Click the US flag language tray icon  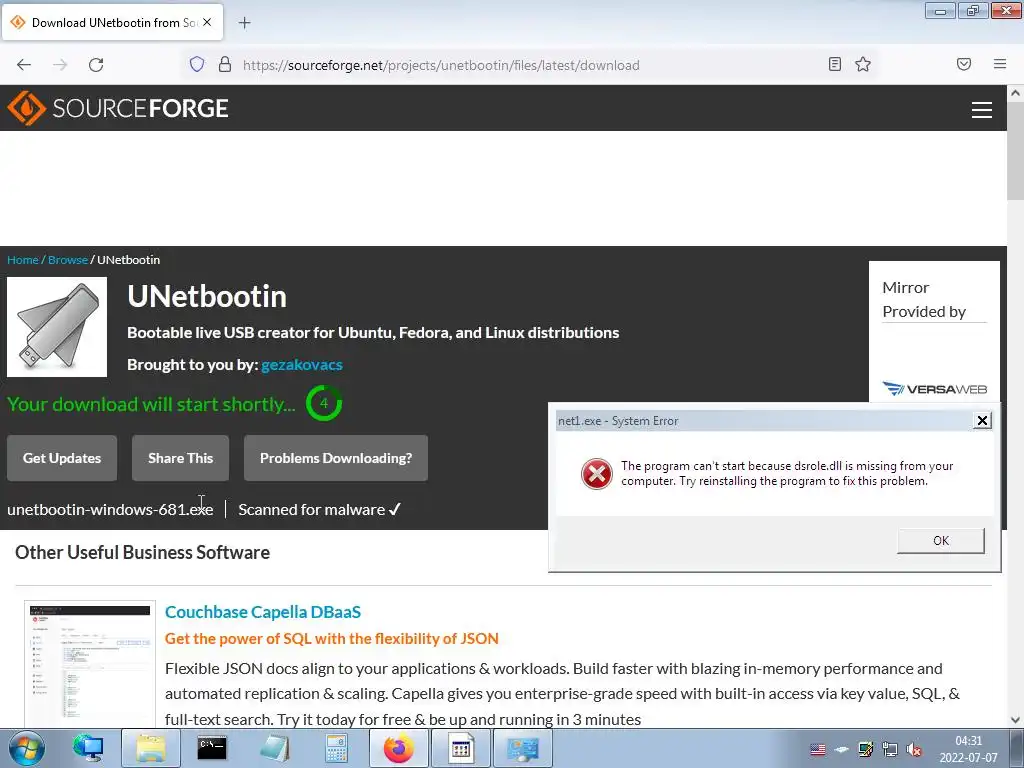click(x=818, y=750)
